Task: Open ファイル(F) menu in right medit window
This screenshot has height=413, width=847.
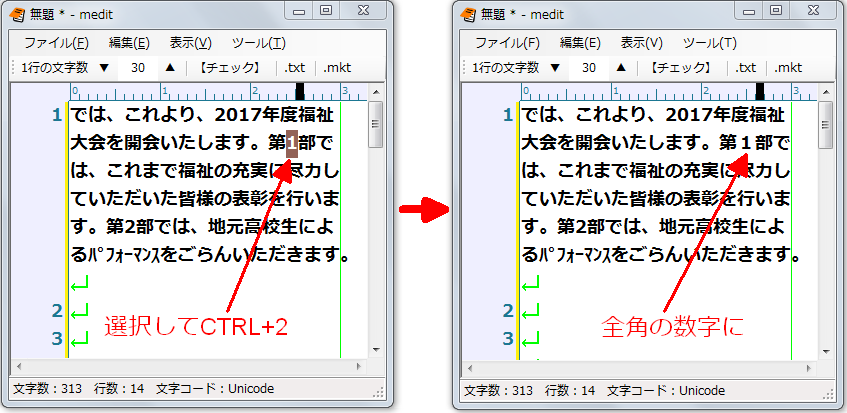Action: (507, 43)
